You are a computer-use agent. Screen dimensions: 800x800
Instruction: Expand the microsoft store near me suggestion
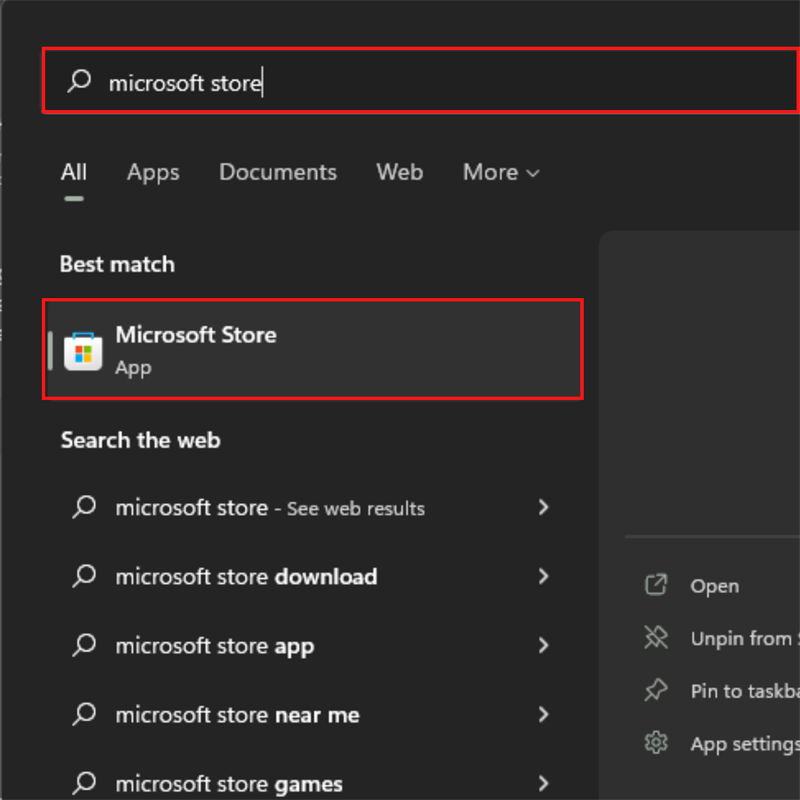point(543,714)
